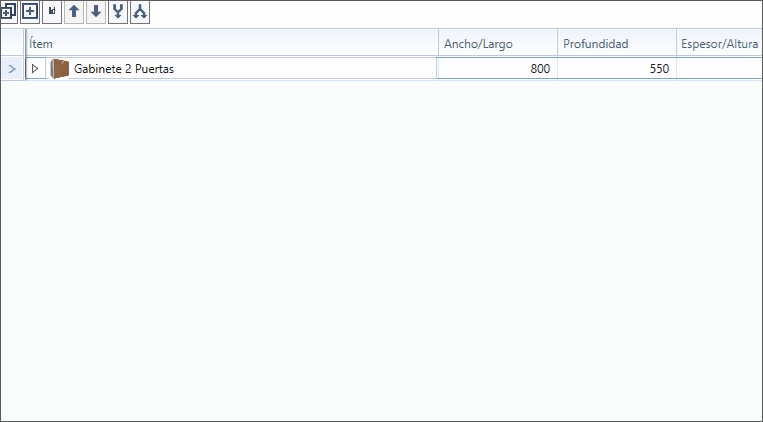This screenshot has height=422, width=763.
Task: Select the 'Gabinete 2 Puertas' item name
Action: pos(124,69)
